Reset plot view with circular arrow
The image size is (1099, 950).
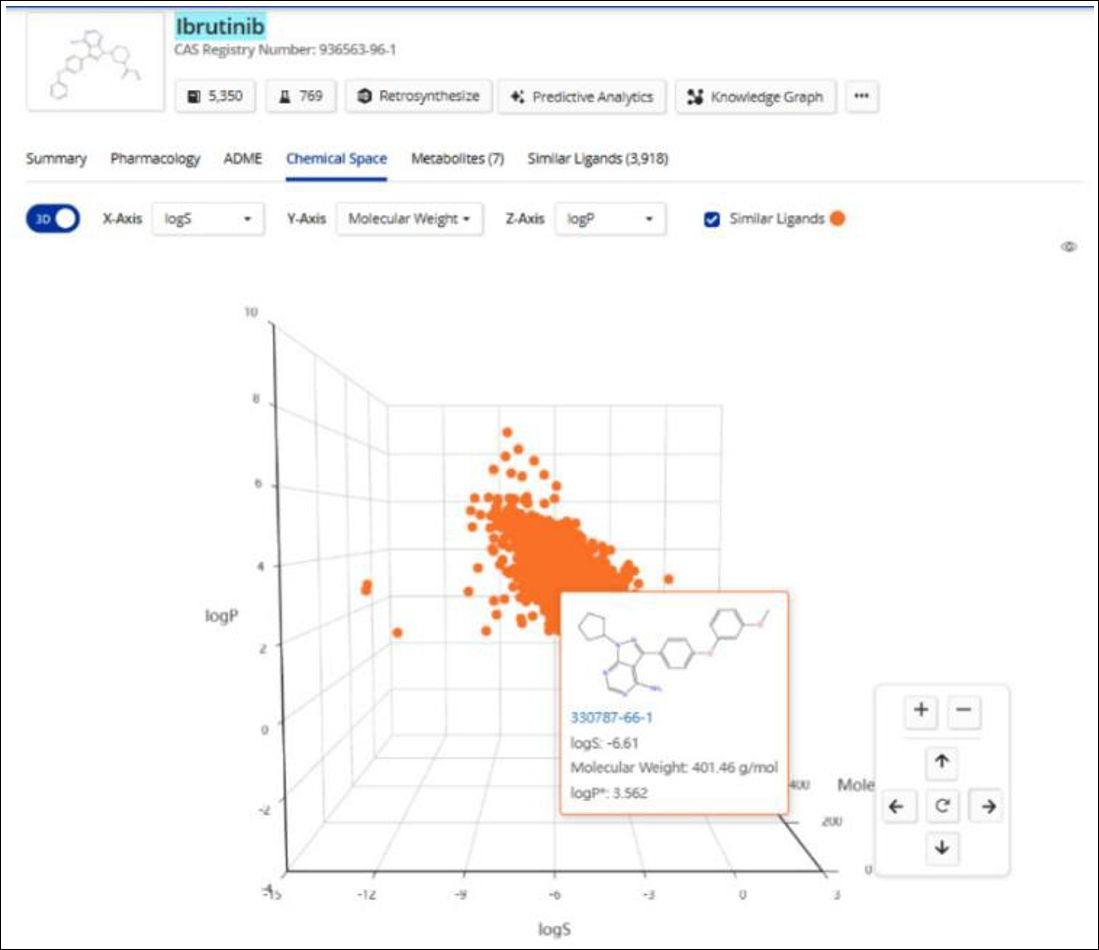(x=941, y=806)
